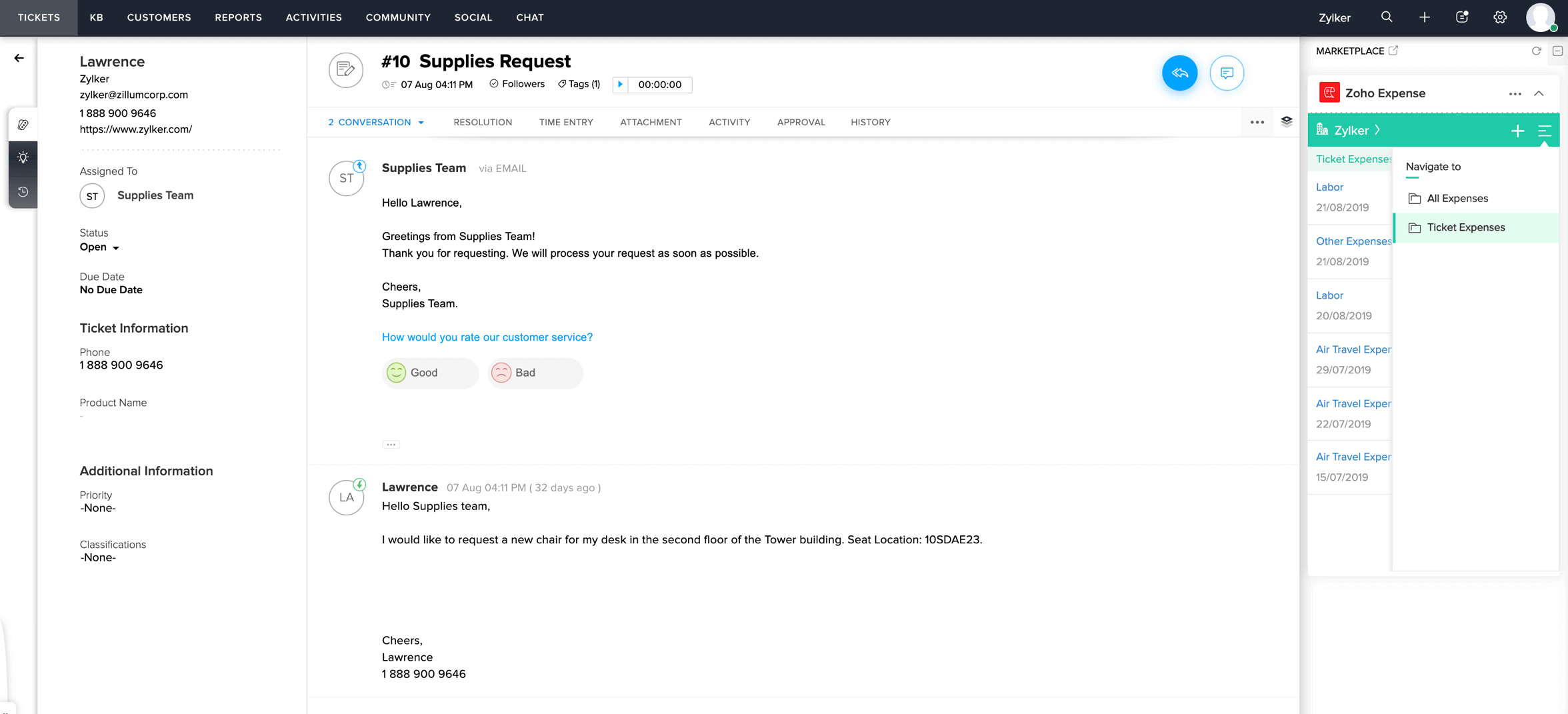Image resolution: width=1568 pixels, height=714 pixels.
Task: Click the comment bubble button
Action: click(x=1227, y=73)
